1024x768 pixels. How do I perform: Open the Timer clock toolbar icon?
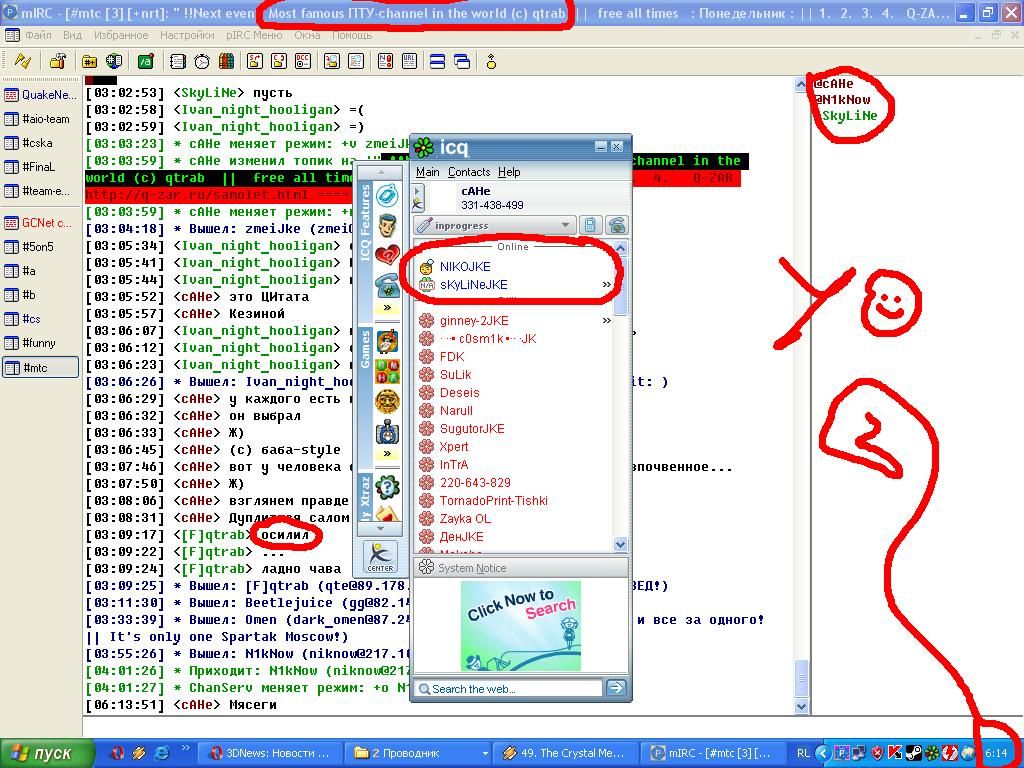tap(202, 61)
